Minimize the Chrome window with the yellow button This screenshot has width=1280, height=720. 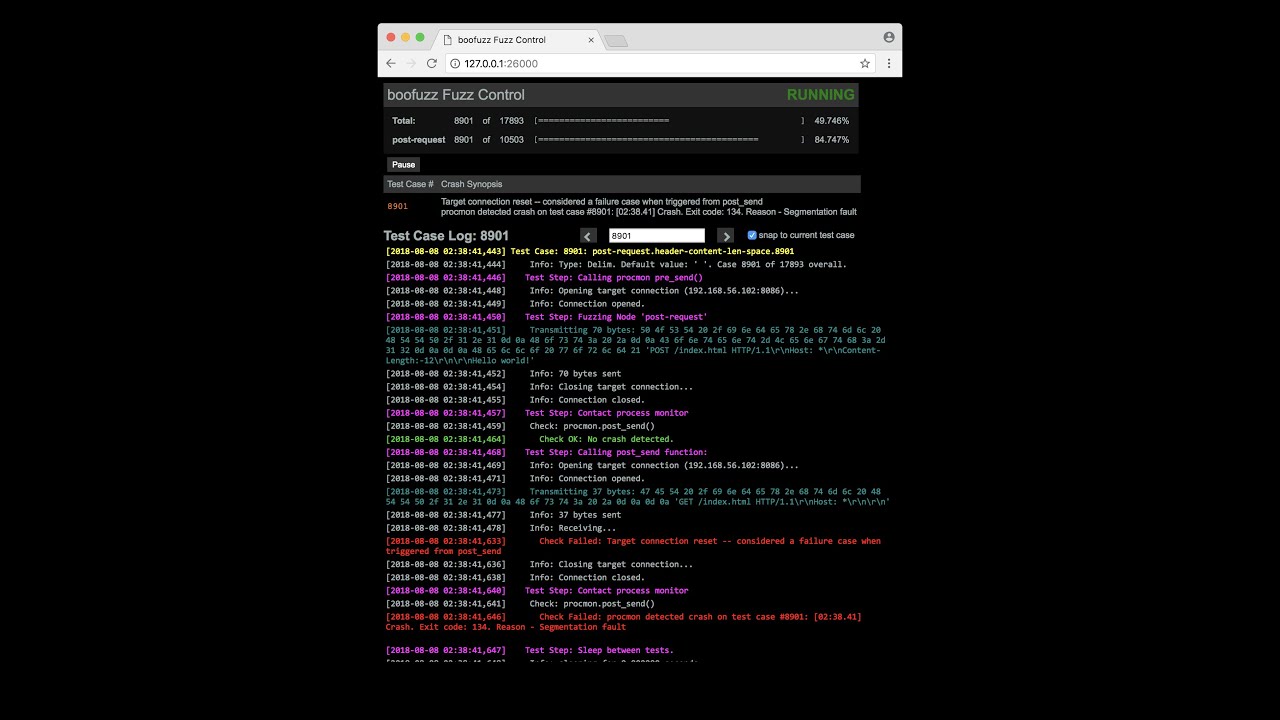click(x=405, y=37)
